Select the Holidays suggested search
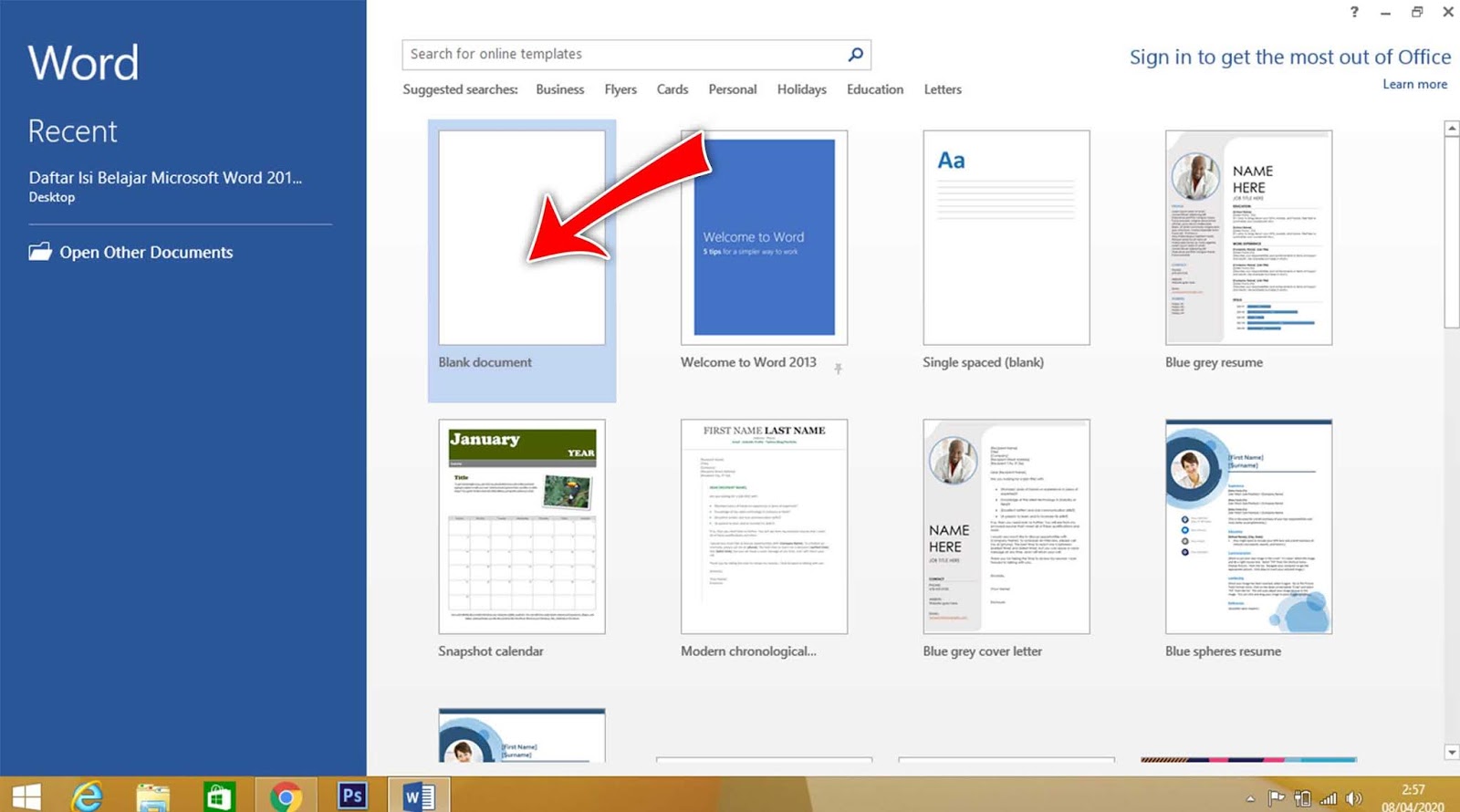 coord(802,89)
